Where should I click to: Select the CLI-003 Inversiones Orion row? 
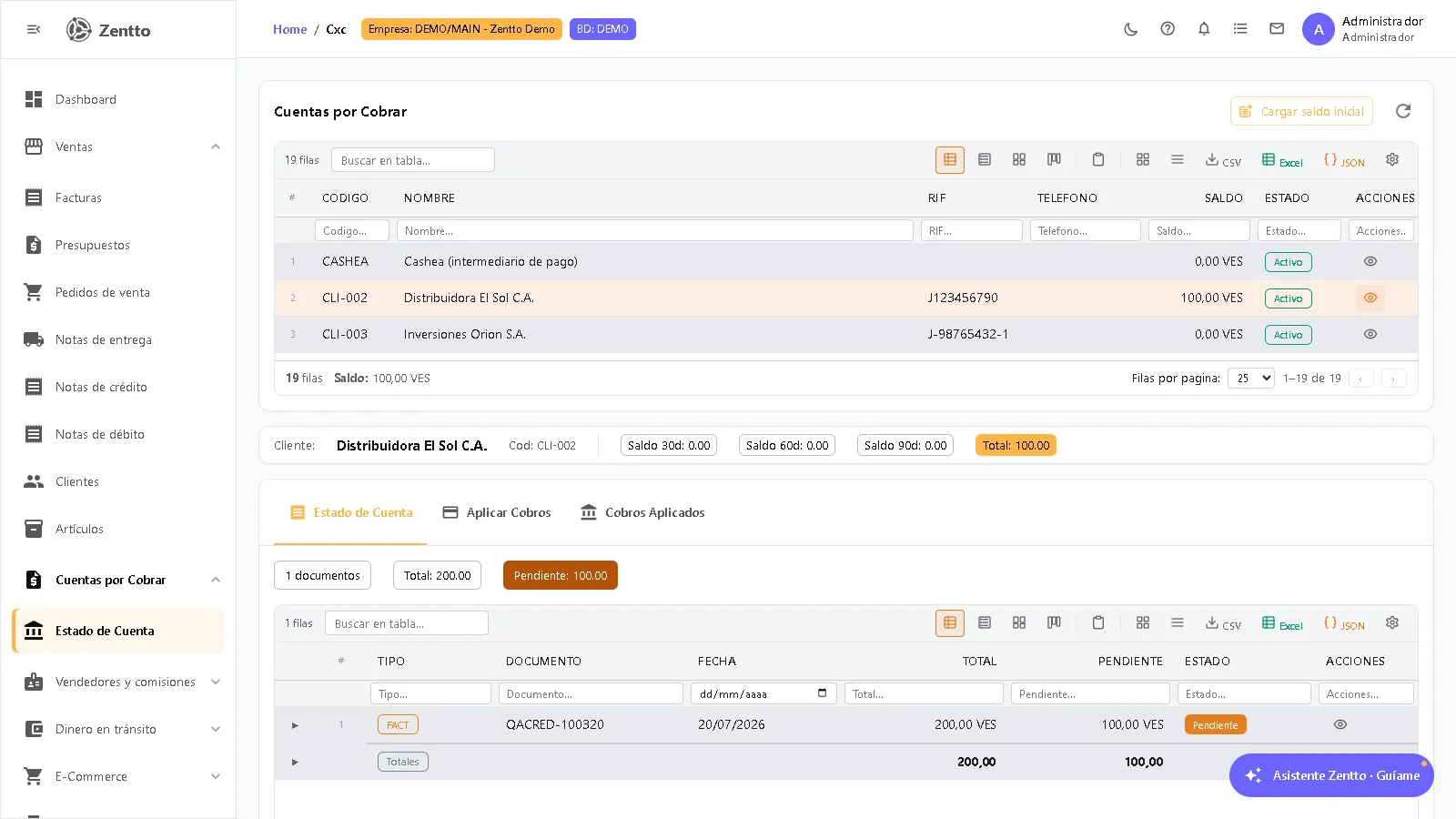click(x=846, y=335)
